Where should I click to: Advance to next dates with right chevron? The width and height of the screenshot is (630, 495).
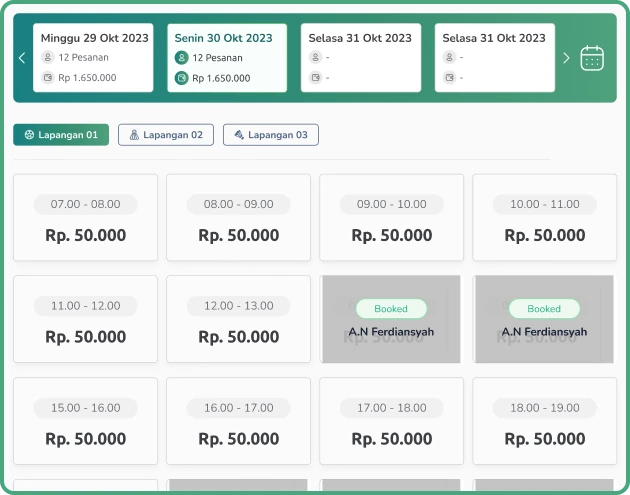566,58
